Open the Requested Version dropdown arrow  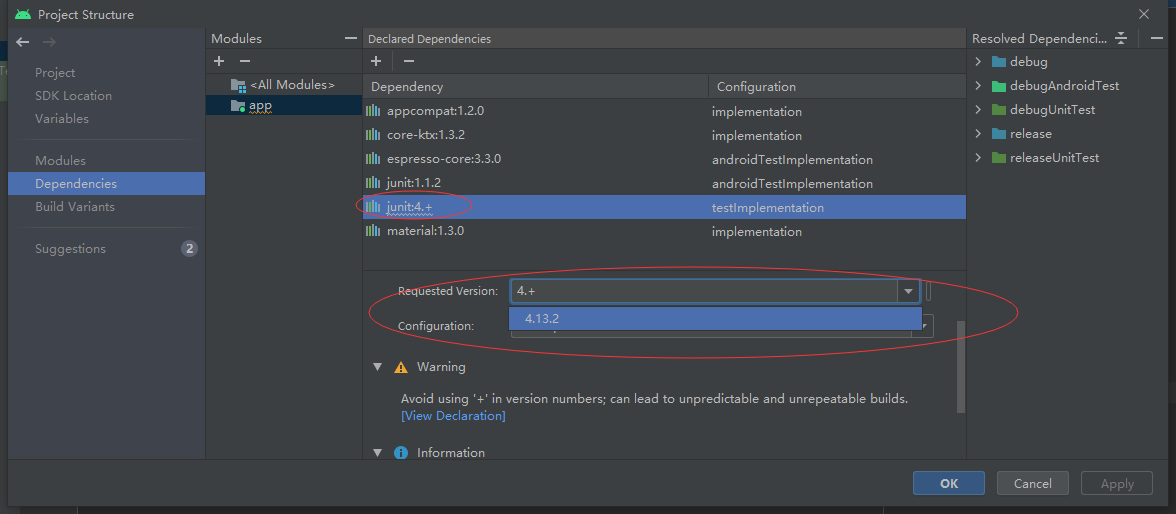coord(908,291)
